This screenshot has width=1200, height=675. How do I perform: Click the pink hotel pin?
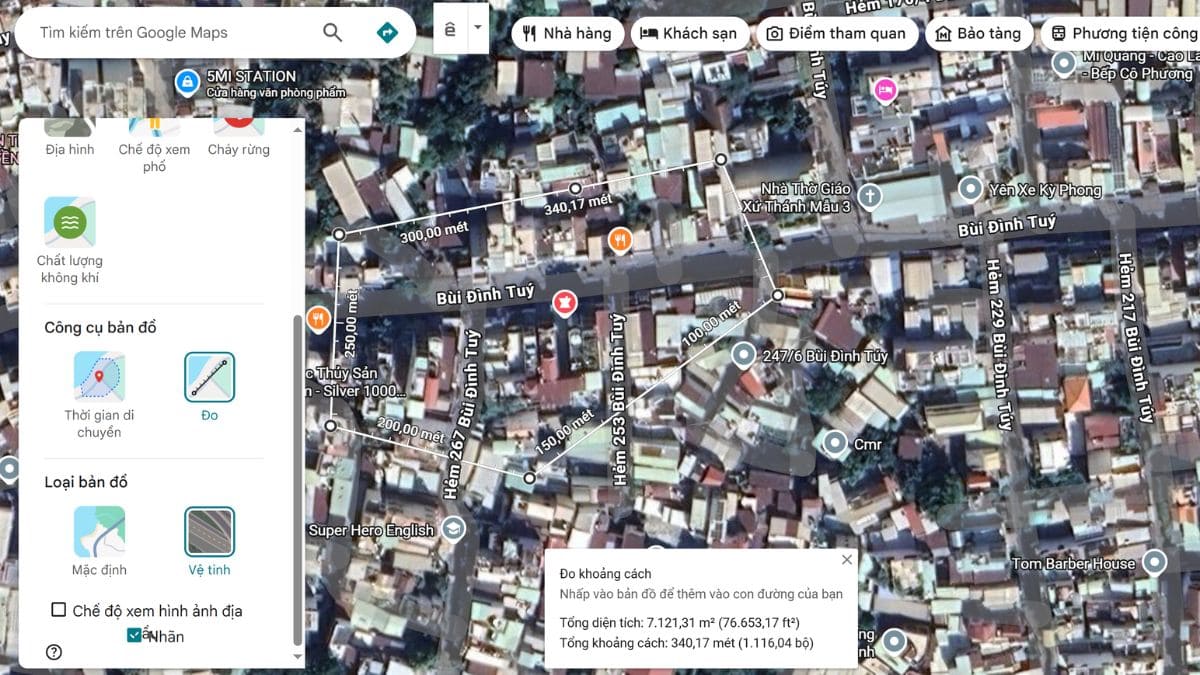[x=886, y=91]
